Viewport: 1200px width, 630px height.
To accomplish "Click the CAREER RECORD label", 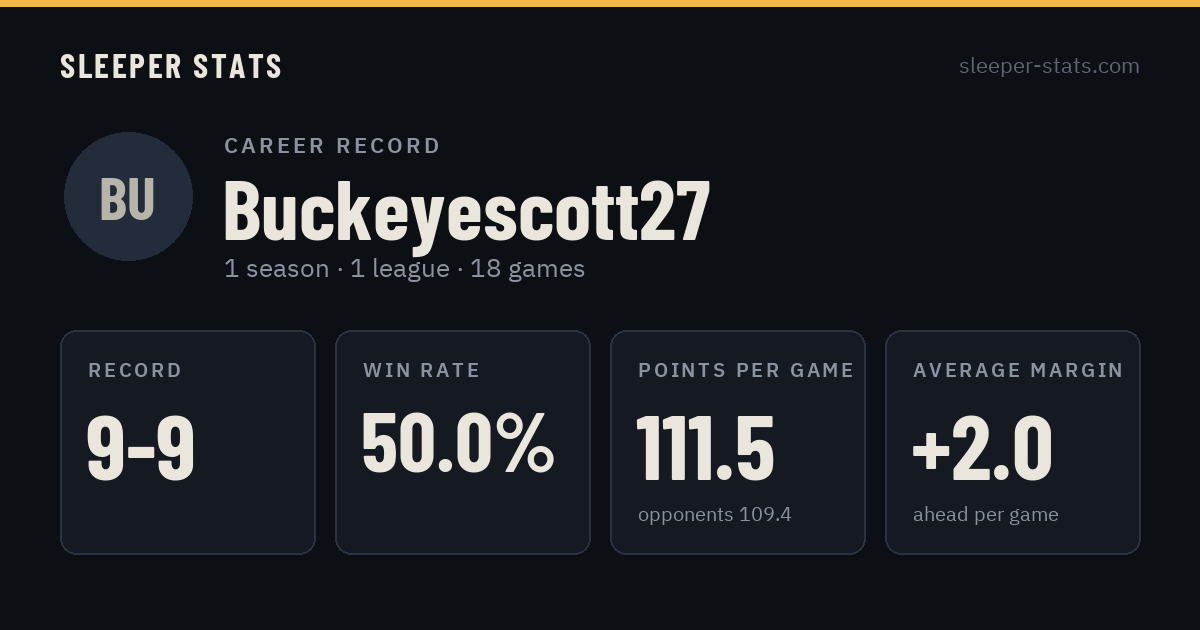I will (x=332, y=146).
